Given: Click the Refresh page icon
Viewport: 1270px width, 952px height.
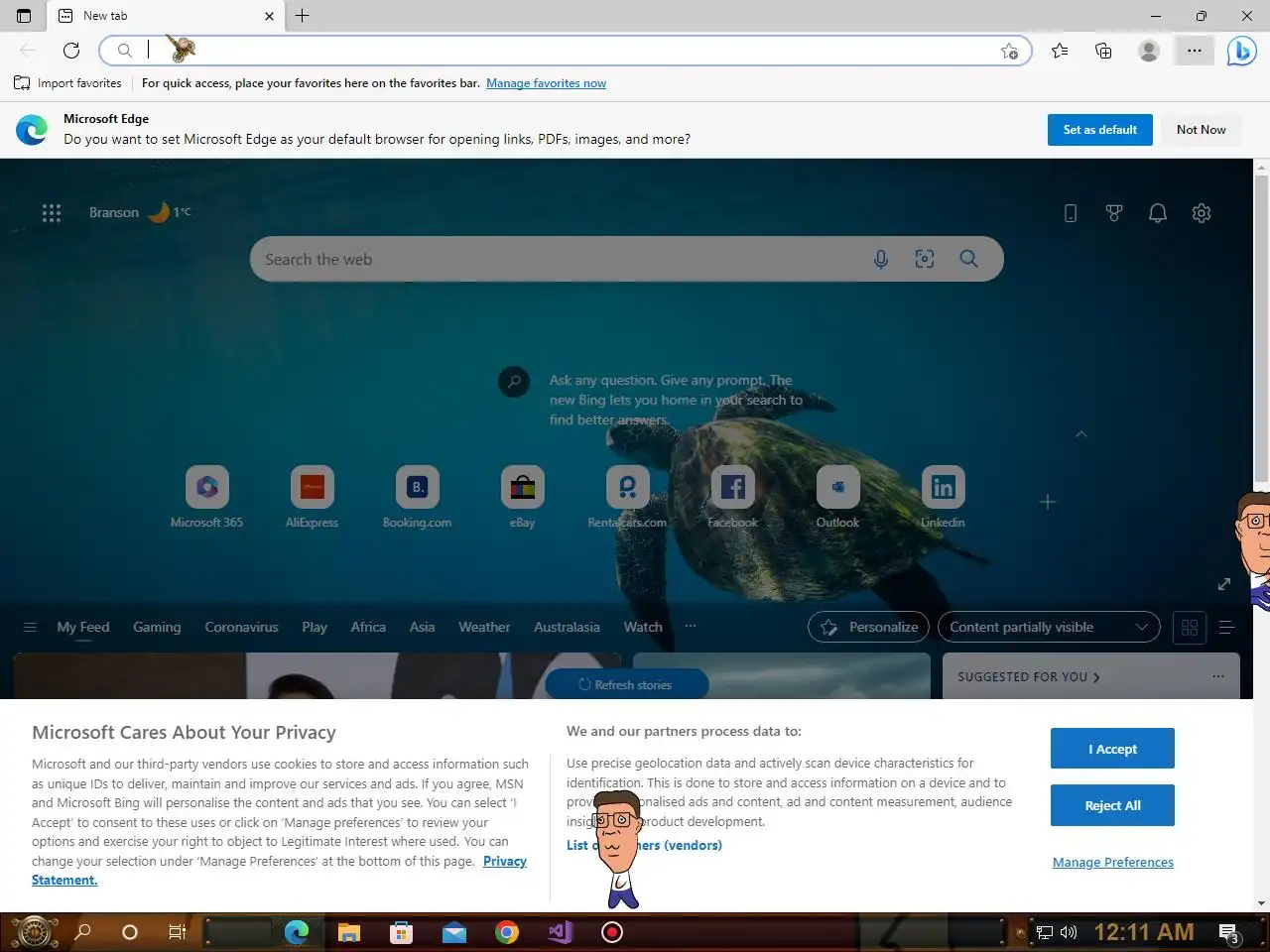Looking at the screenshot, I should point(71,51).
